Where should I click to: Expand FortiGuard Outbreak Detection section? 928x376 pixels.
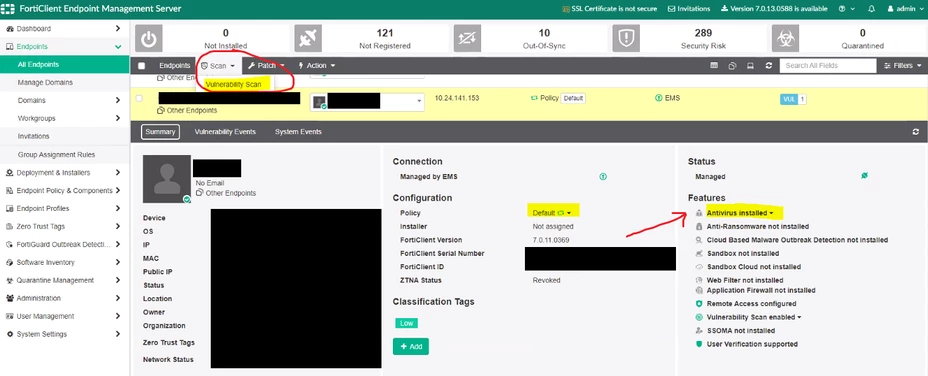click(64, 244)
